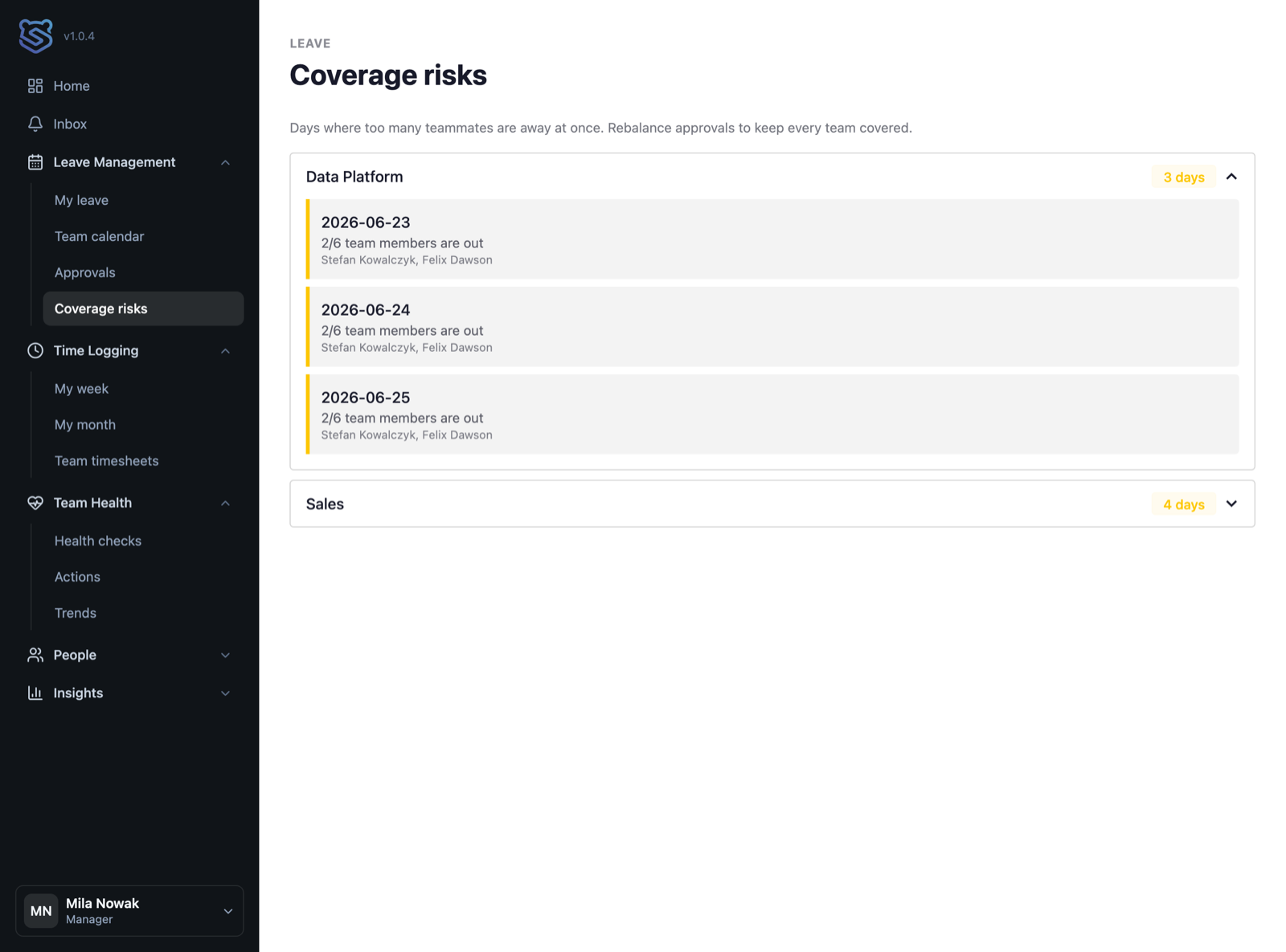Select Coverage risks menu item
Image resolution: width=1286 pixels, height=952 pixels.
coord(143,308)
